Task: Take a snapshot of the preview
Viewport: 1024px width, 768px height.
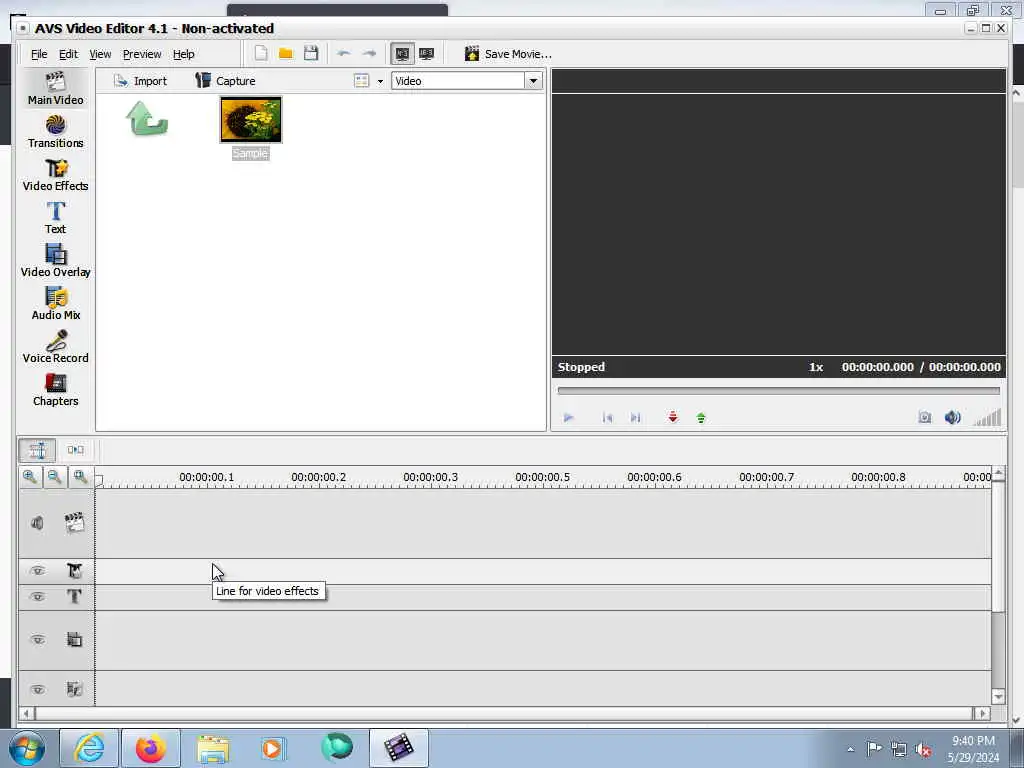Action: [925, 417]
